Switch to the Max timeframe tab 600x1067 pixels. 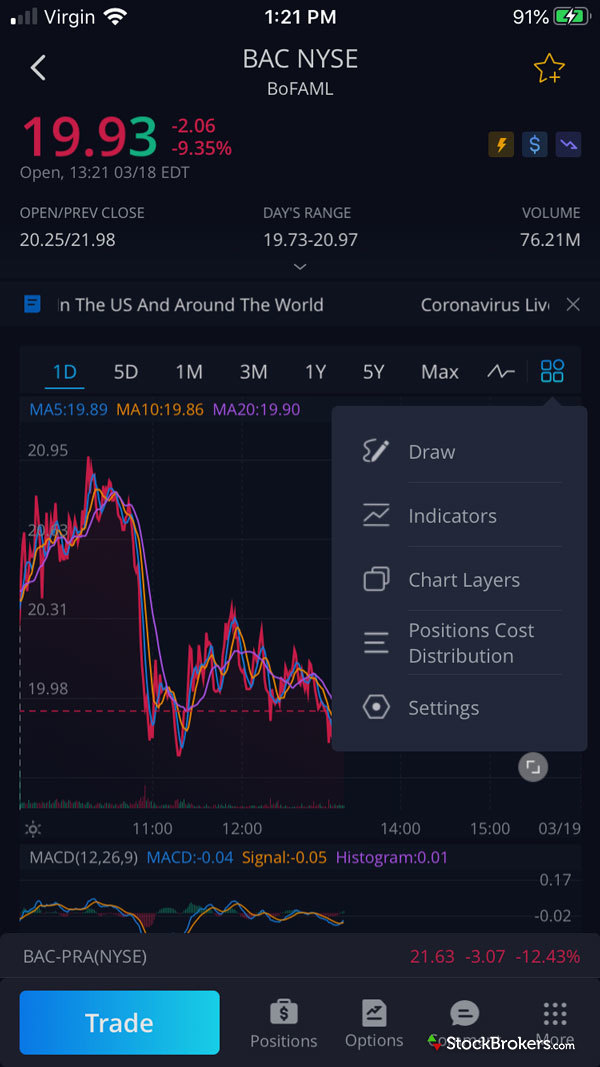pos(439,371)
